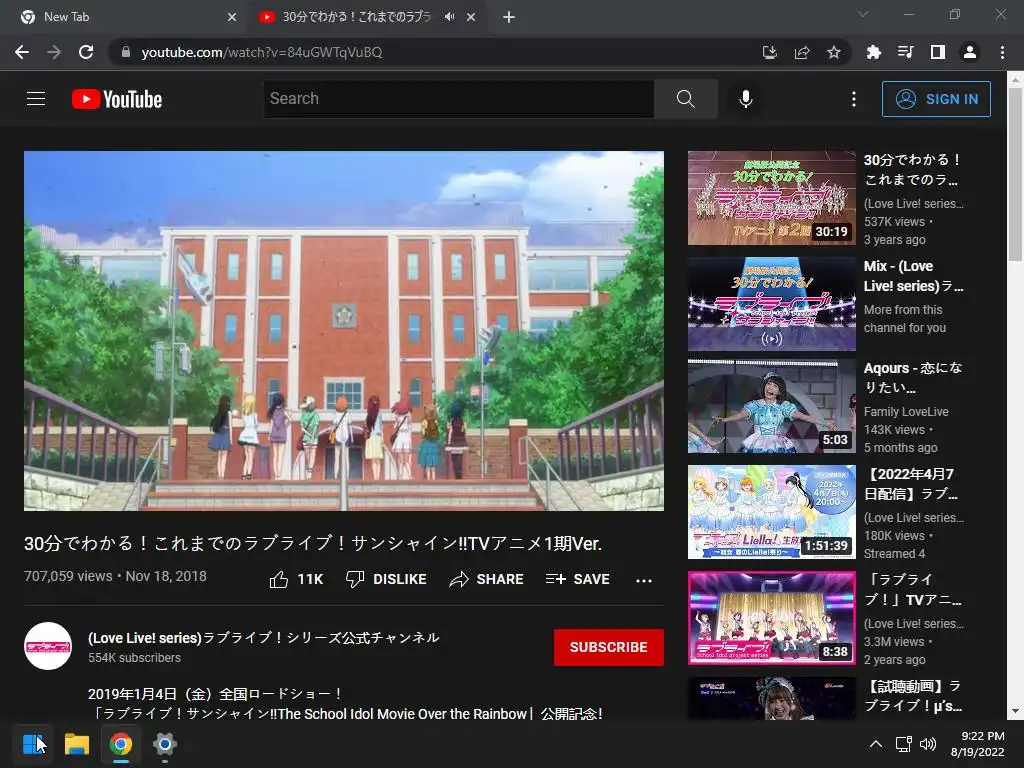Open Settings from taskbar gear
Viewport: 1024px width, 768px height.
[165, 744]
